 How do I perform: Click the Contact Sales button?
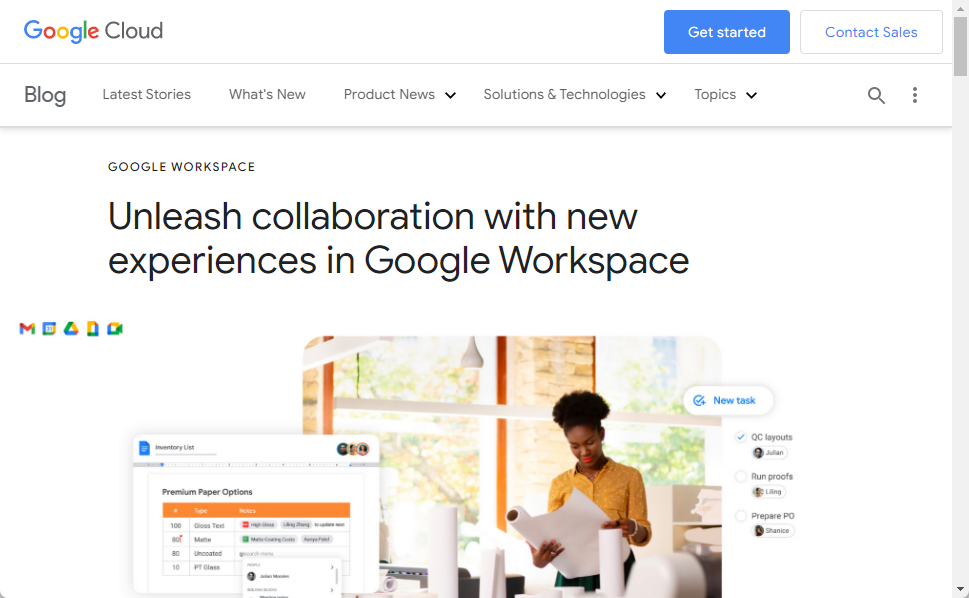[870, 31]
